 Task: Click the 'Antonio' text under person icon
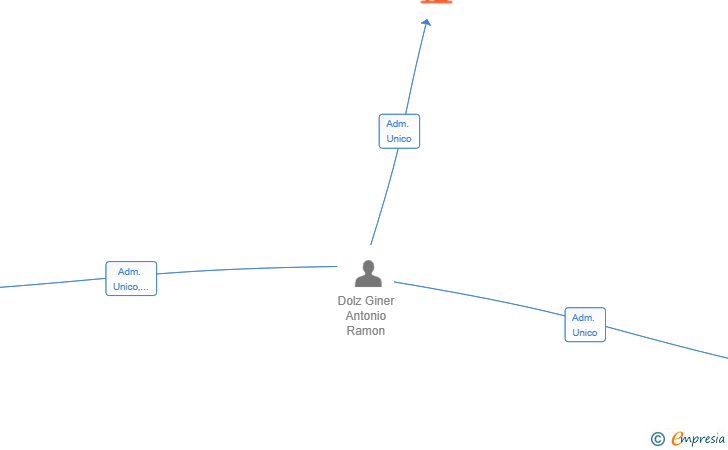(366, 316)
